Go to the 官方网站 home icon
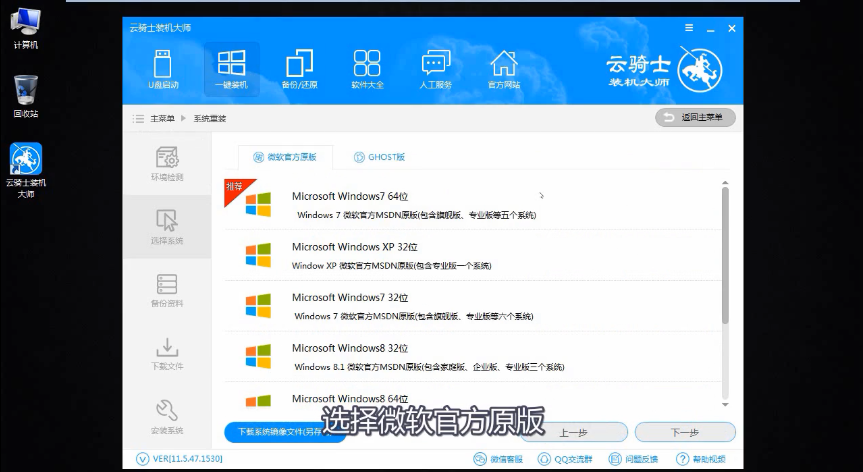863x472 pixels. coord(504,69)
